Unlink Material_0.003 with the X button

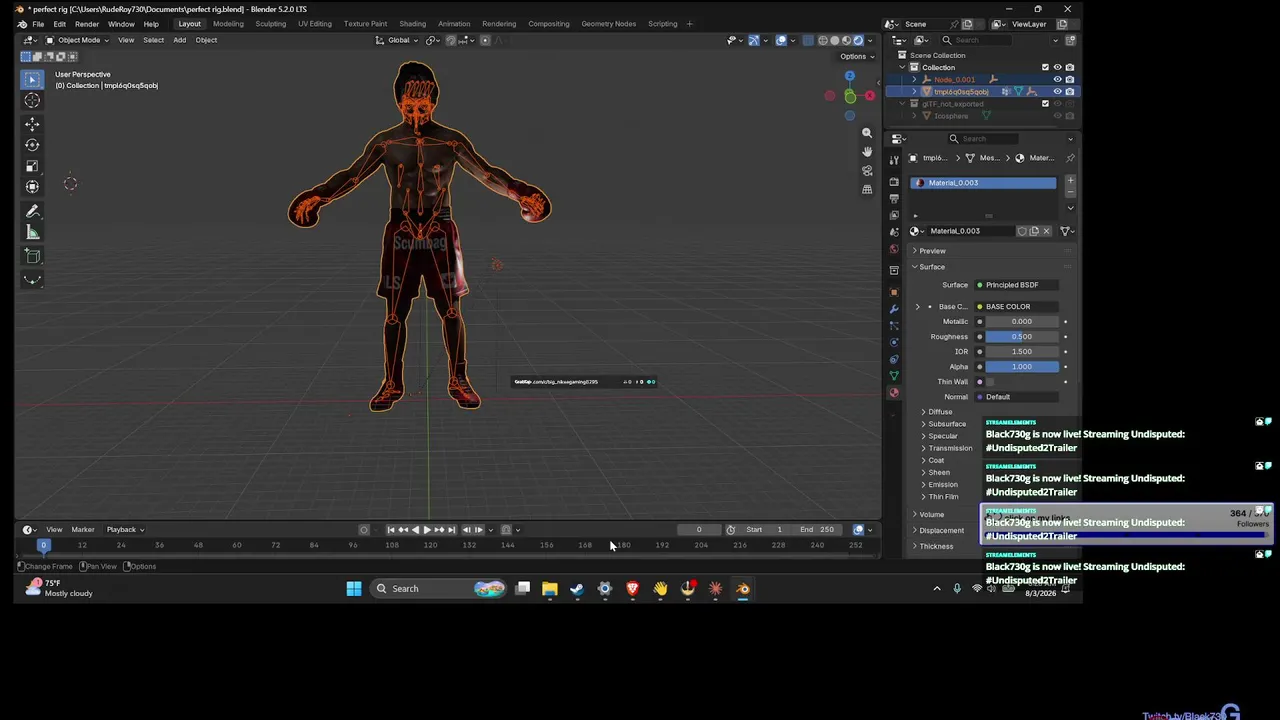[1047, 231]
